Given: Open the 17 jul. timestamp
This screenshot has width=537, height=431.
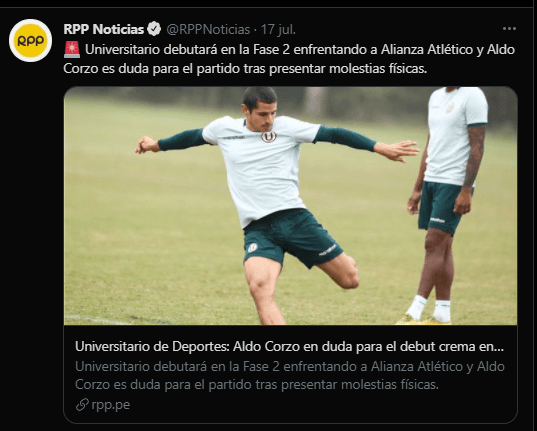Looking at the screenshot, I should (278, 29).
